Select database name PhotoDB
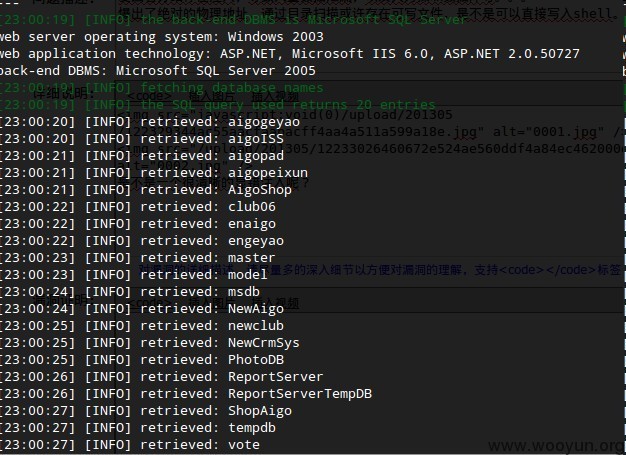Image resolution: width=626 pixels, height=455 pixels. point(256,360)
